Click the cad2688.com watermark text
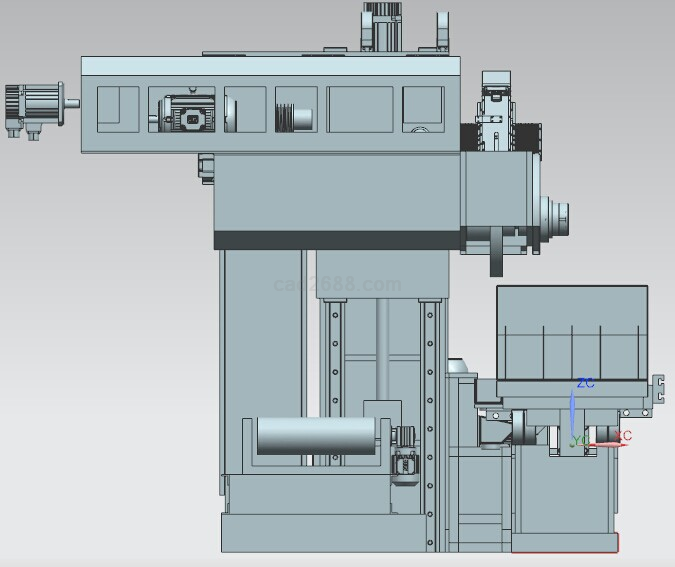Screen dimensions: 675x567 (337, 285)
